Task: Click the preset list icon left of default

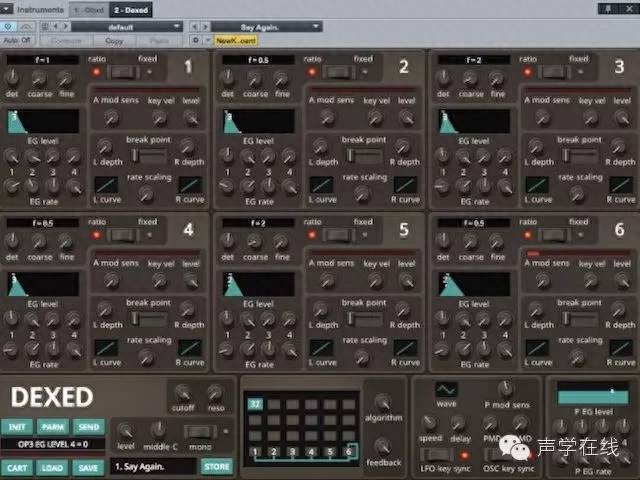Action: point(45,27)
